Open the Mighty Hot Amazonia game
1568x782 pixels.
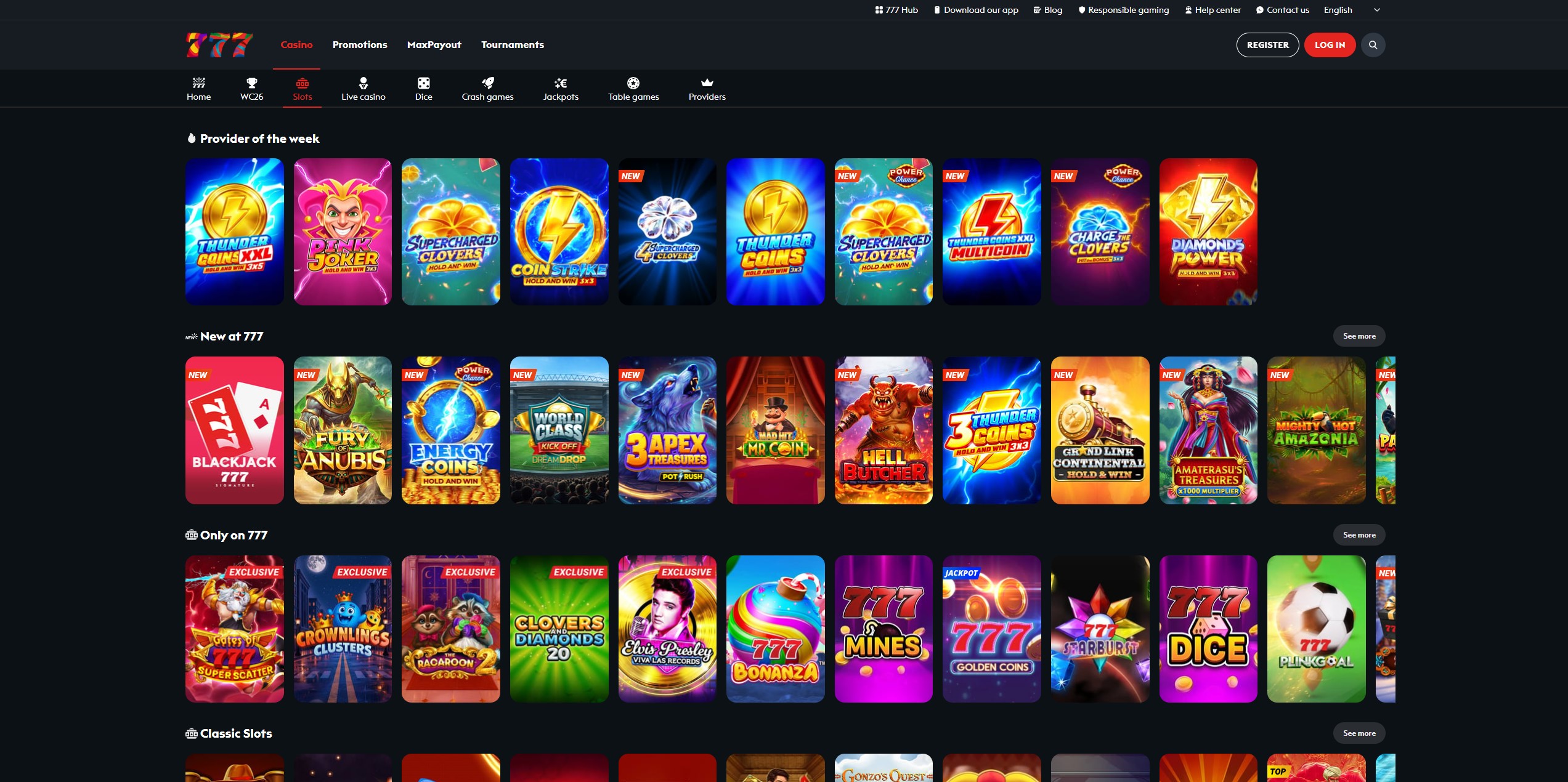(x=1317, y=430)
